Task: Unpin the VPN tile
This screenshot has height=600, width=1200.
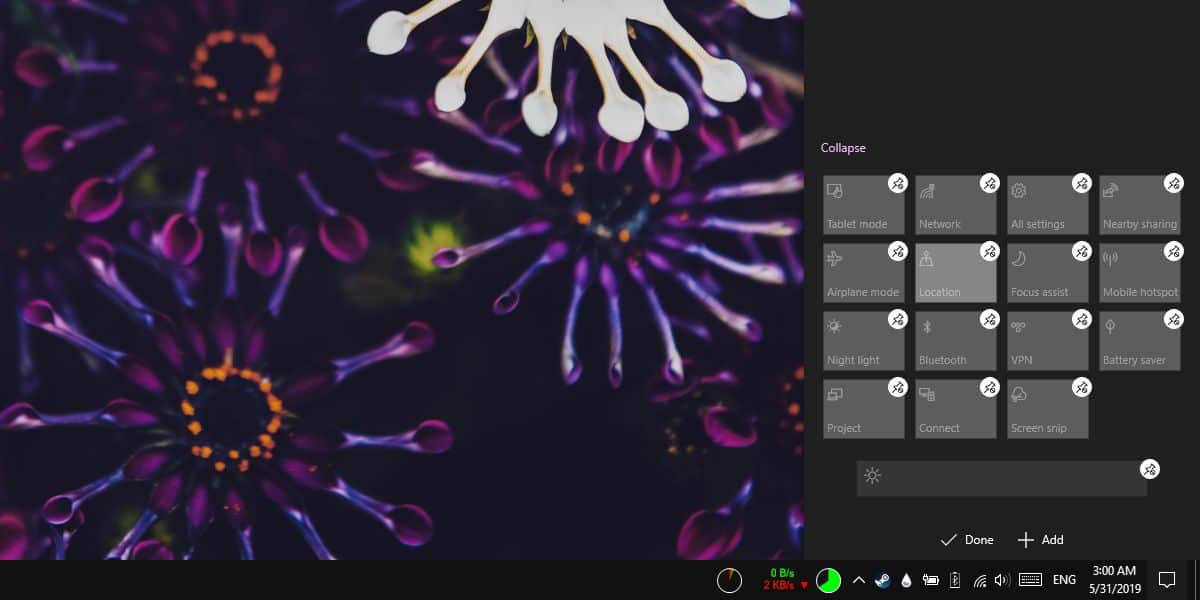Action: coord(1081,319)
